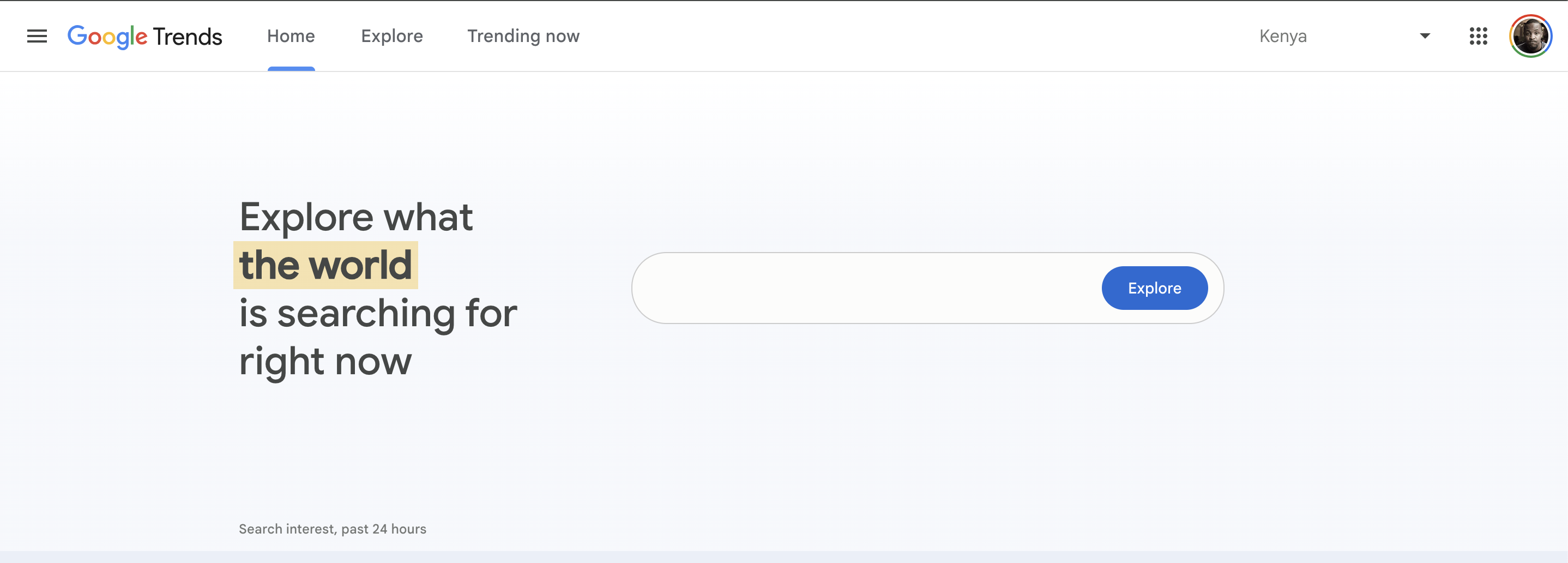Collapse the country picker chevron
1568x563 pixels.
[1424, 36]
